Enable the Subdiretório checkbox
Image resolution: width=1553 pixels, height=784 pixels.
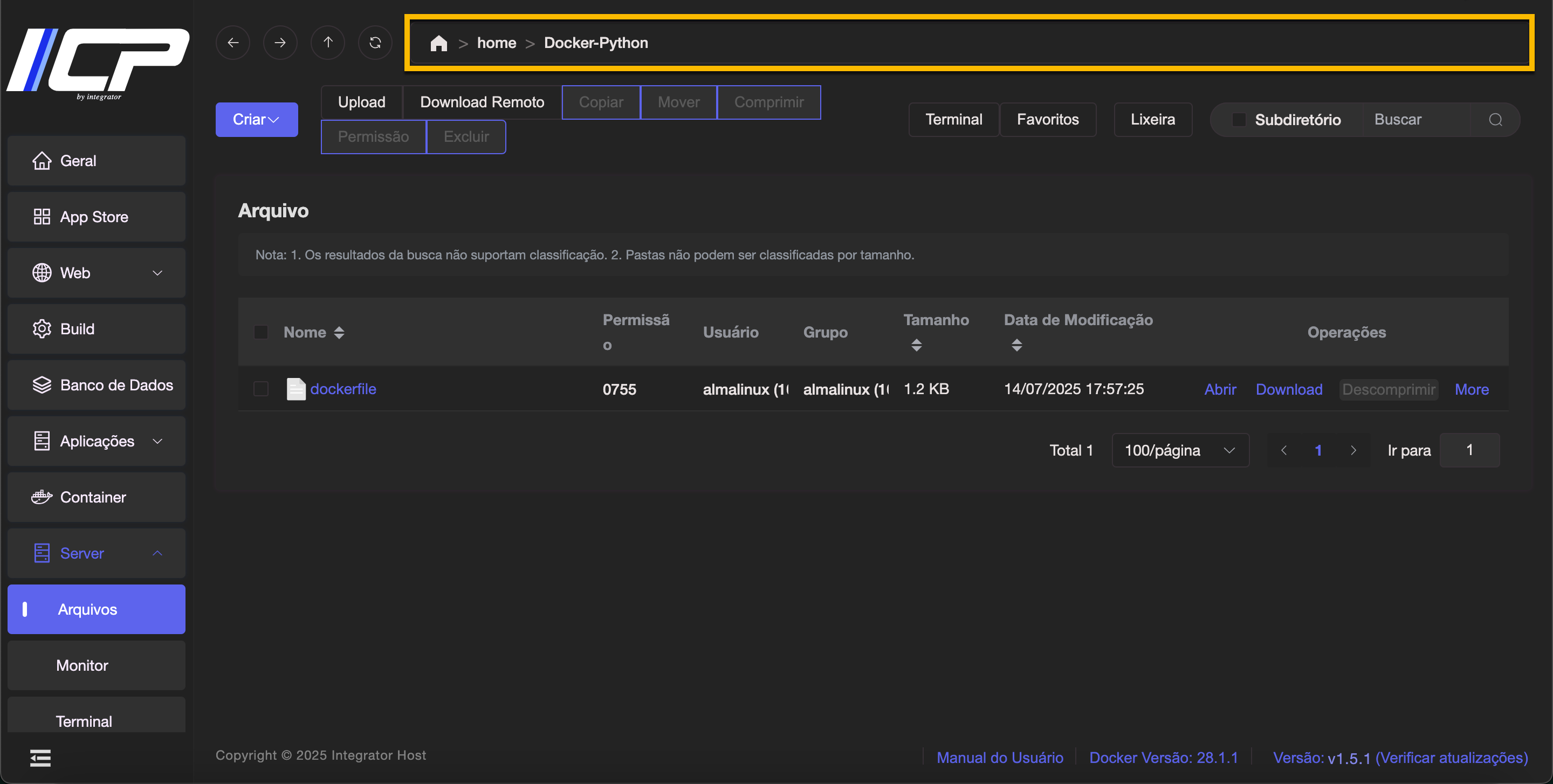(1239, 120)
